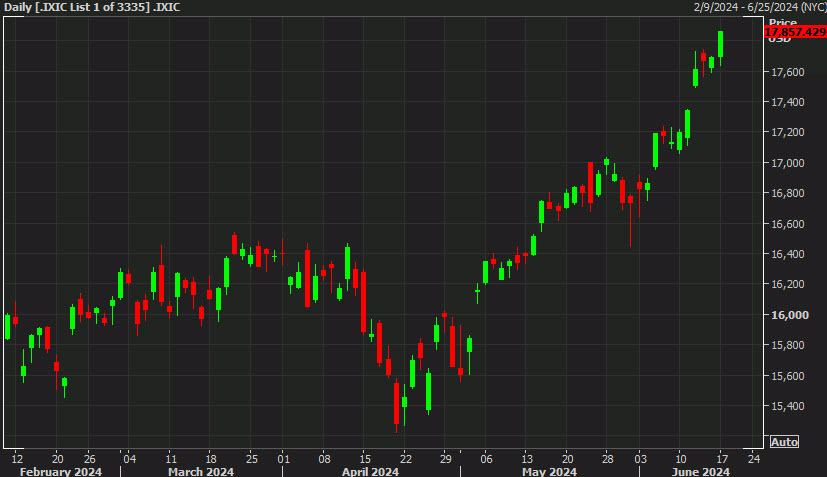
Task: Select the March 2024 month label
Action: coord(201,471)
